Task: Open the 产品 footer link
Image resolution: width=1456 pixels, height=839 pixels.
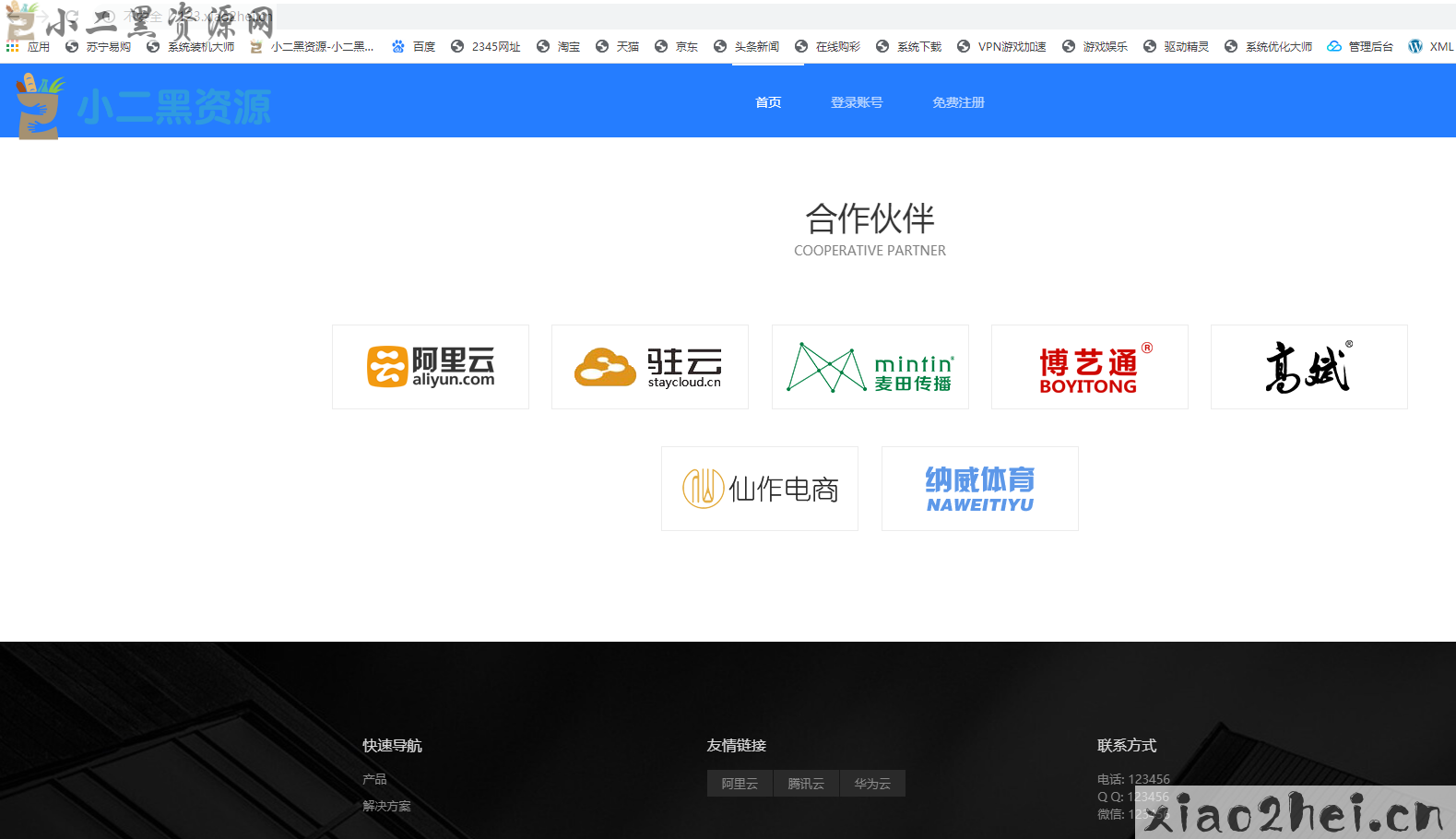Action: click(374, 779)
